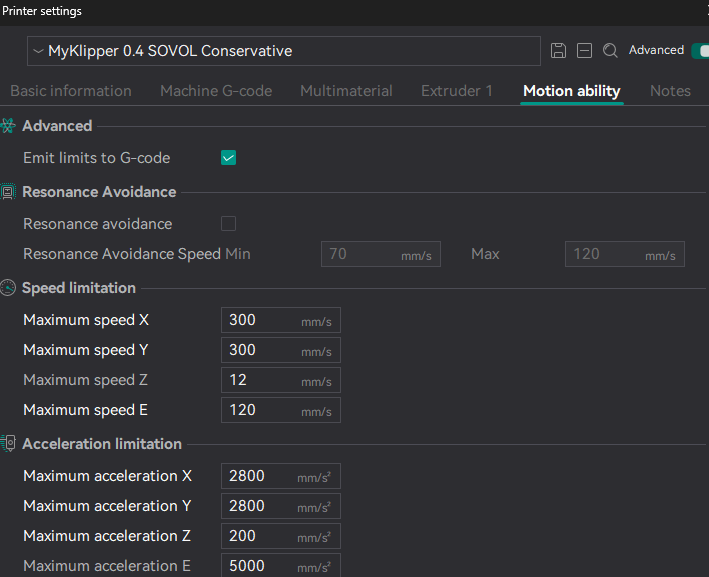The width and height of the screenshot is (709, 577).
Task: Disable Emit limits to G-code checkbox
Action: (x=229, y=158)
